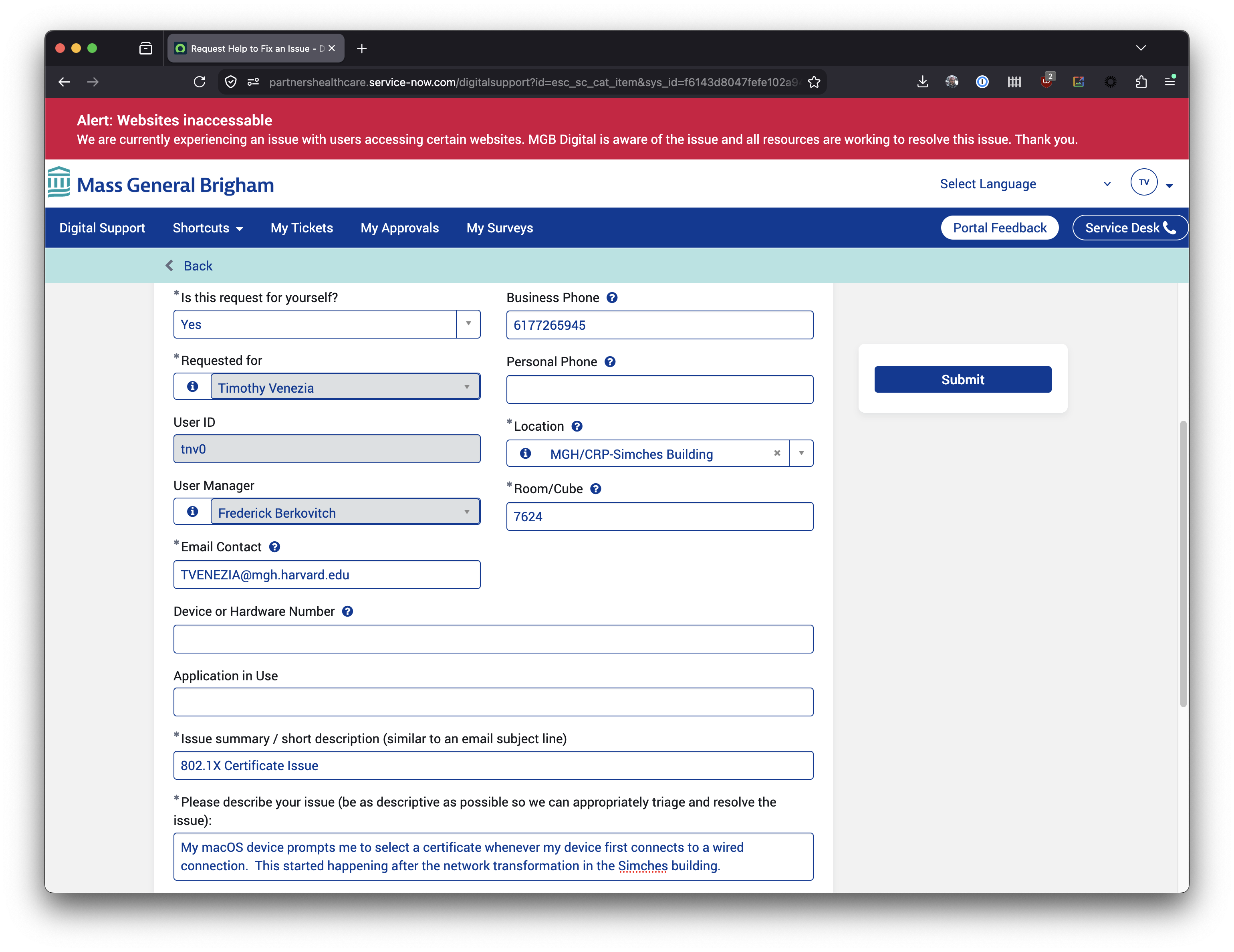Click the Personal Phone field
This screenshot has width=1234, height=952.
(659, 389)
